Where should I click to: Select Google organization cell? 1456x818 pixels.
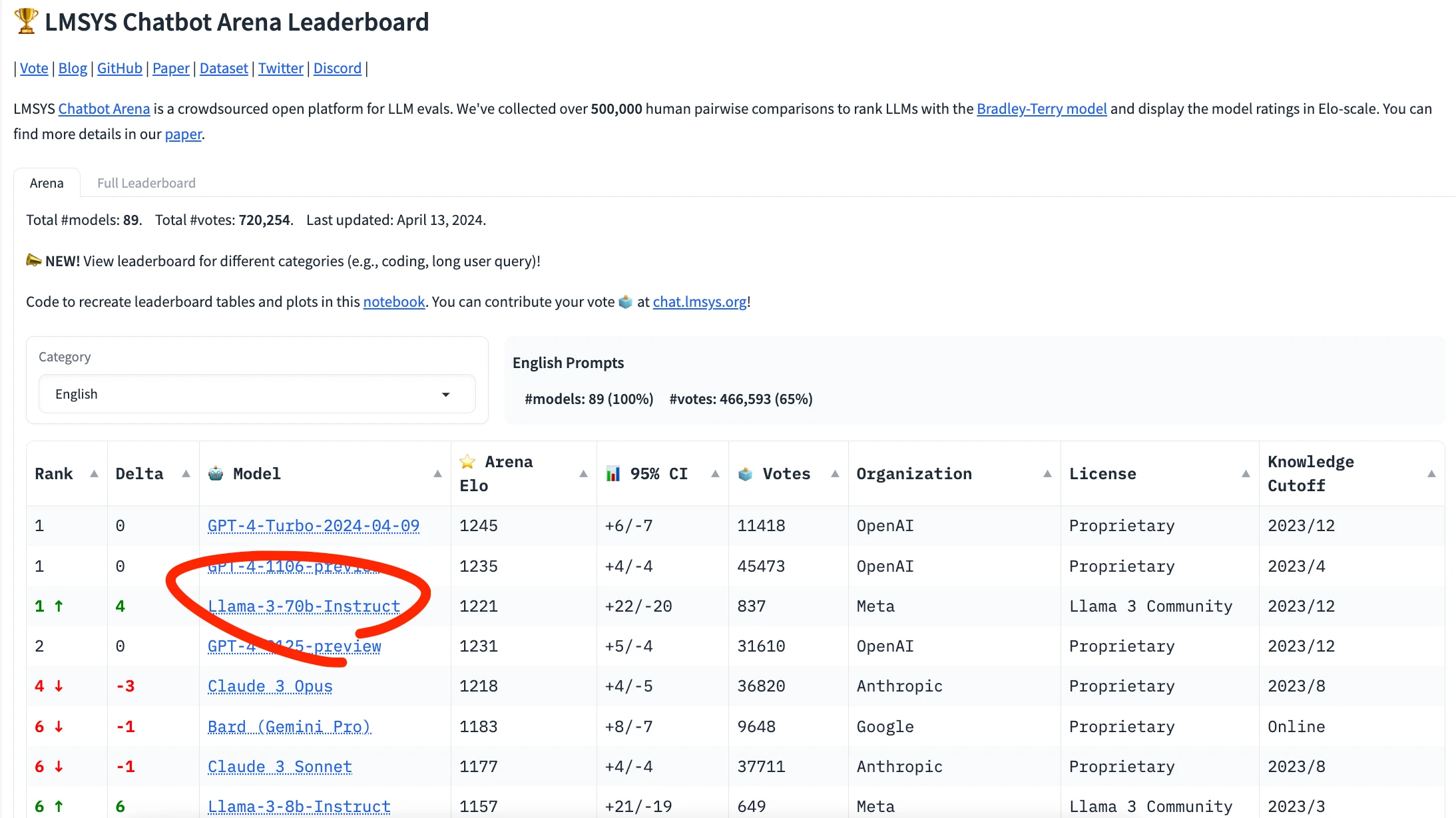tap(885, 727)
